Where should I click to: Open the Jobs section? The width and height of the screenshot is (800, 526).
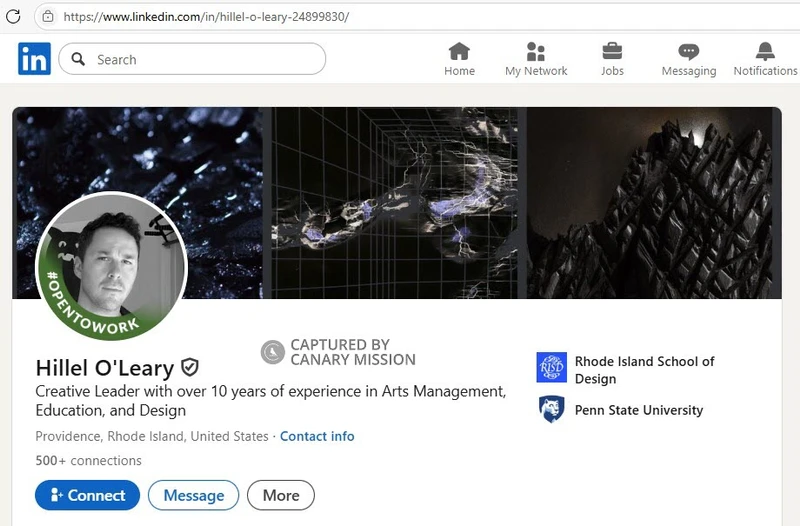[x=612, y=59]
